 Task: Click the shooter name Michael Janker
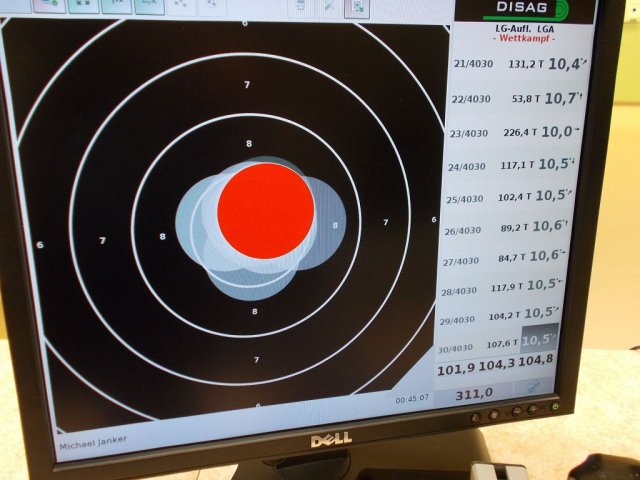tap(92, 445)
